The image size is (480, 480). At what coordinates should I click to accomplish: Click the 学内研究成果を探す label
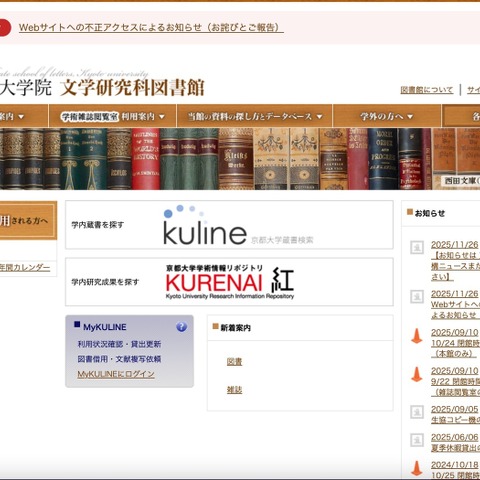(105, 282)
